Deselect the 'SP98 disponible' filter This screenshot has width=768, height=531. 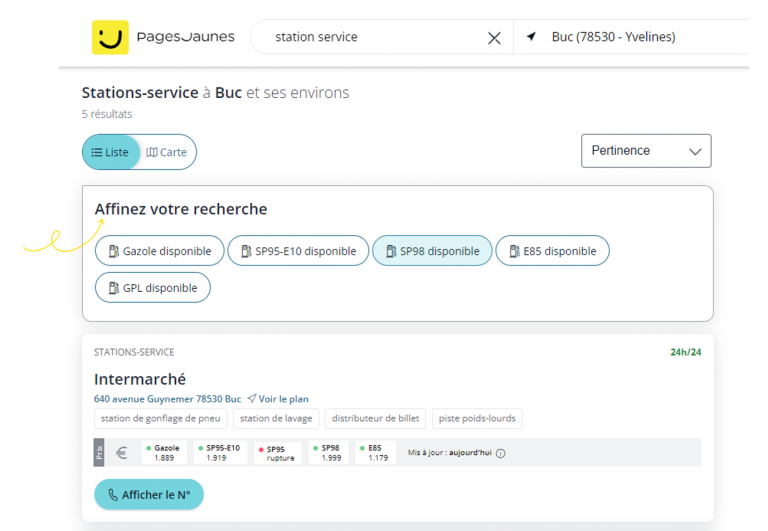pyautogui.click(x=432, y=251)
